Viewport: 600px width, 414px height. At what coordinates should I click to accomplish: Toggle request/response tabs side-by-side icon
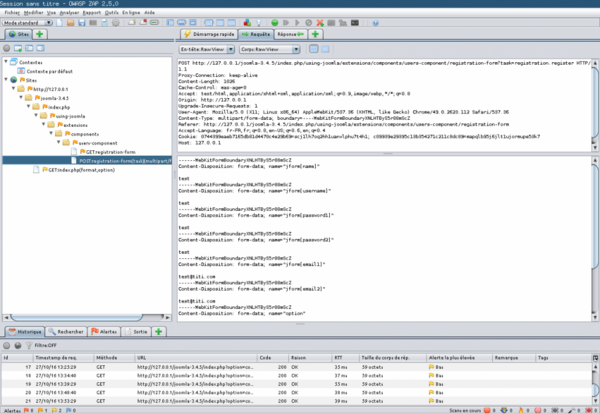click(x=209, y=23)
